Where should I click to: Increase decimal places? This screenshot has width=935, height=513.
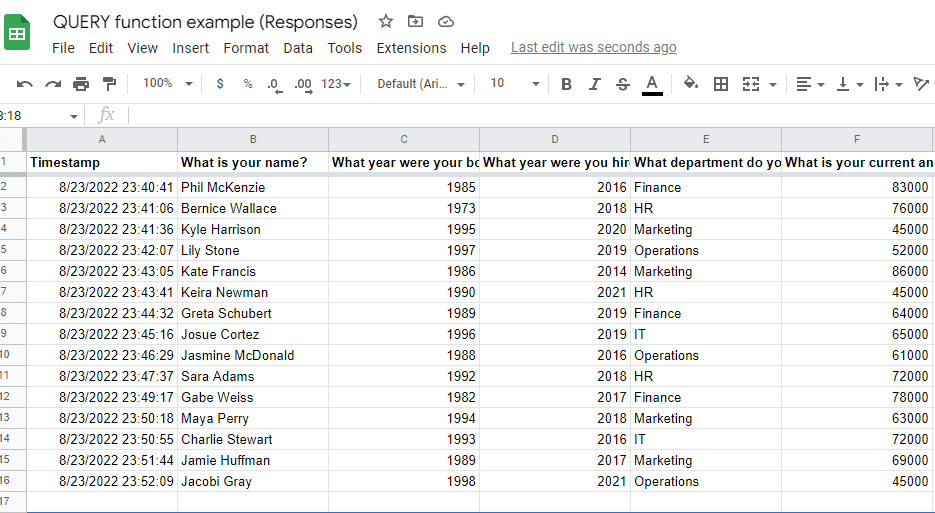[304, 85]
